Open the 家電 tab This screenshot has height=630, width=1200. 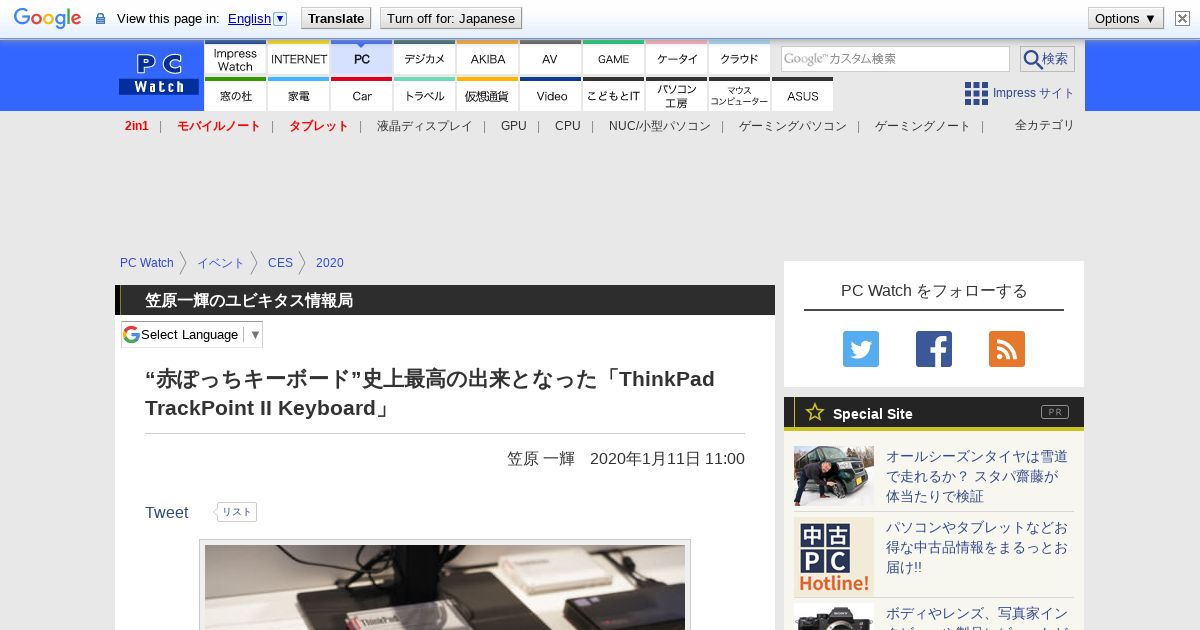click(x=299, y=95)
